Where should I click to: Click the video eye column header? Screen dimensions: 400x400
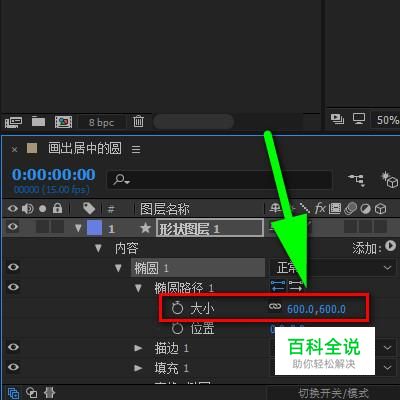13,209
